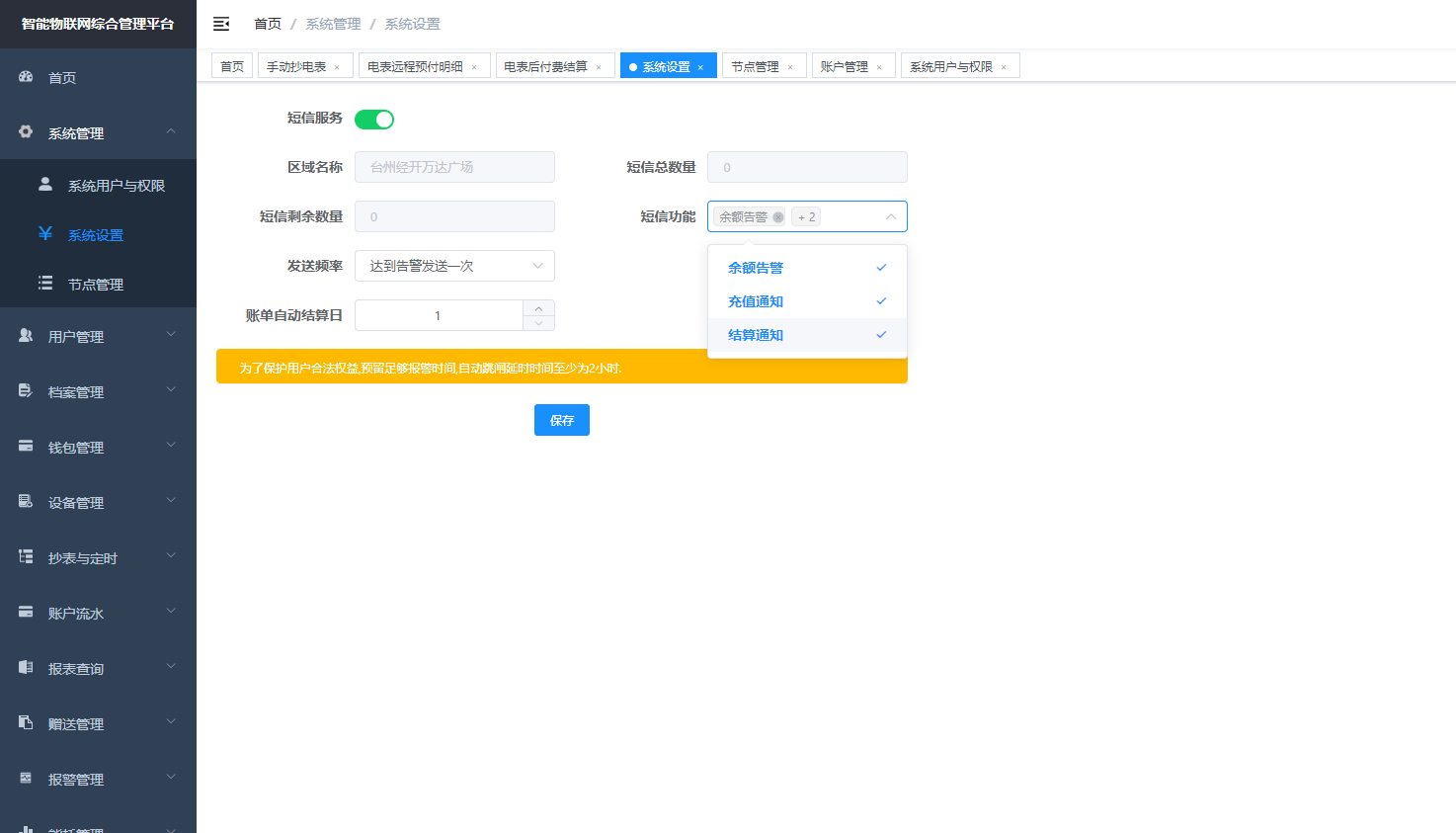Image resolution: width=1456 pixels, height=833 pixels.
Task: Click the 系统管理 gear icon
Action: coord(27,132)
